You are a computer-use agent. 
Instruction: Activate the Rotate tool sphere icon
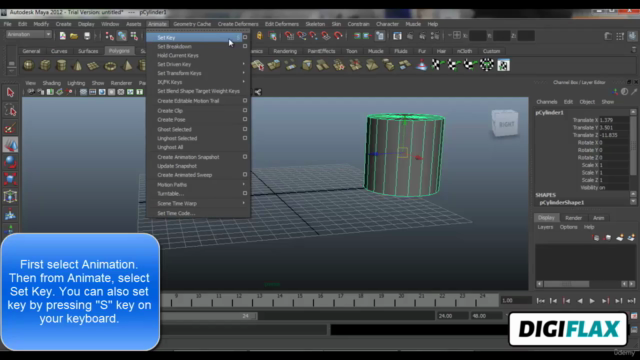click(10, 162)
